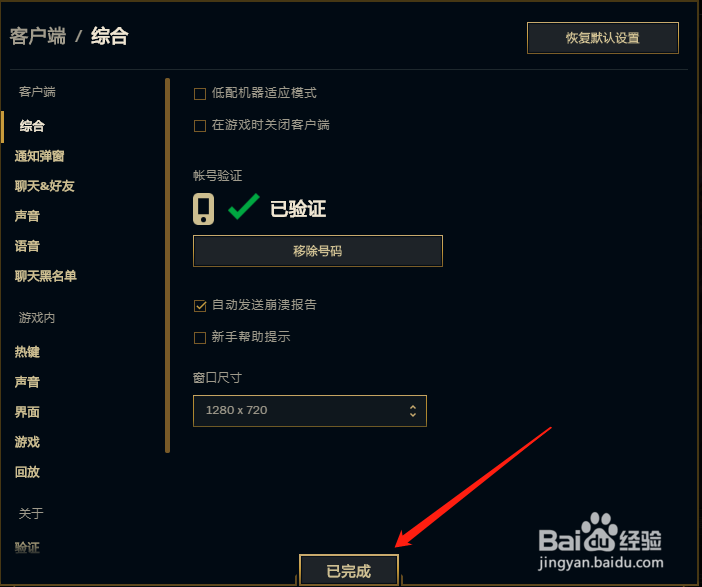
Task: Open client 声音 settings
Action: point(27,216)
